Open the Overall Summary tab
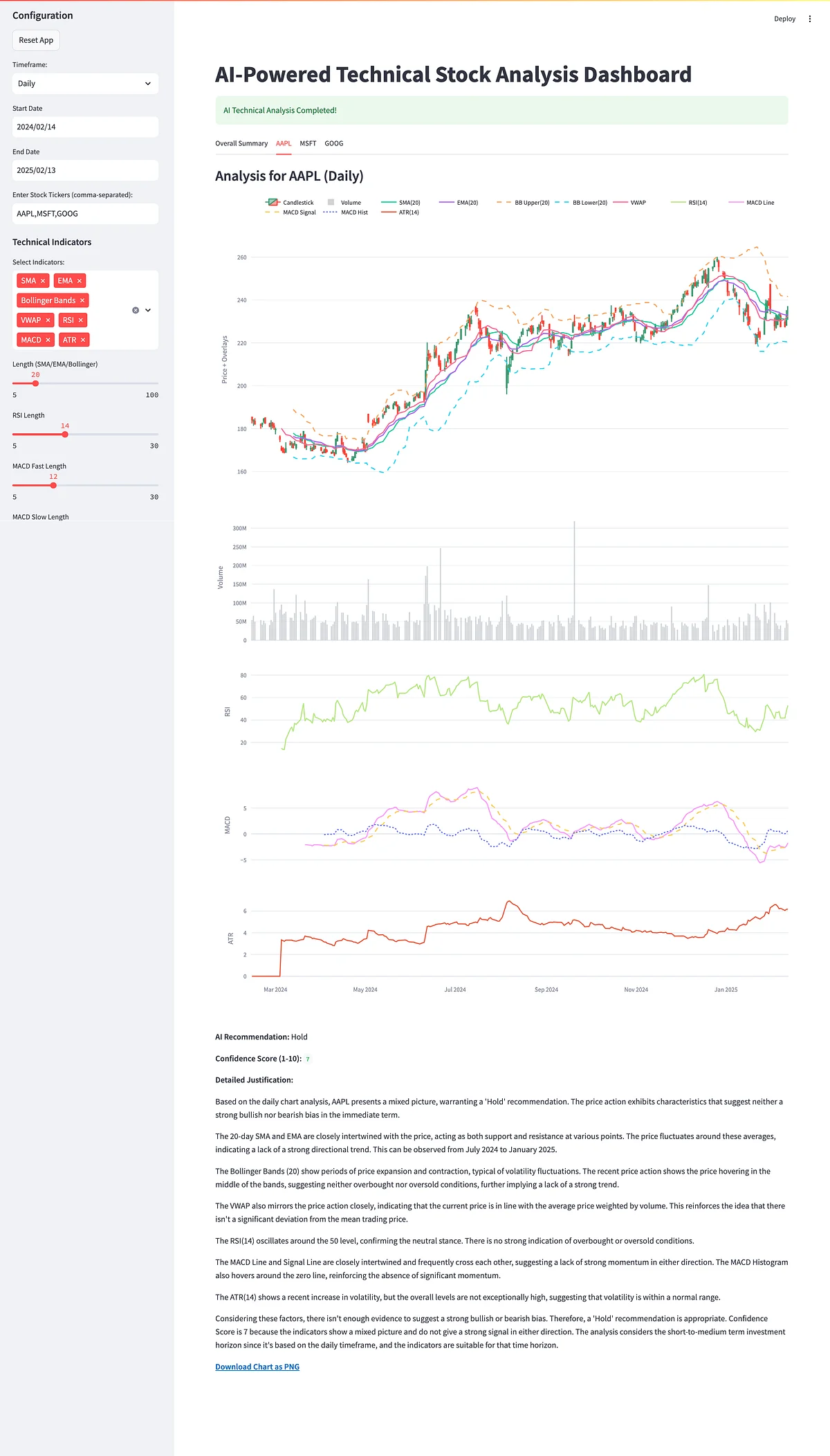The image size is (830, 1456). (x=241, y=144)
